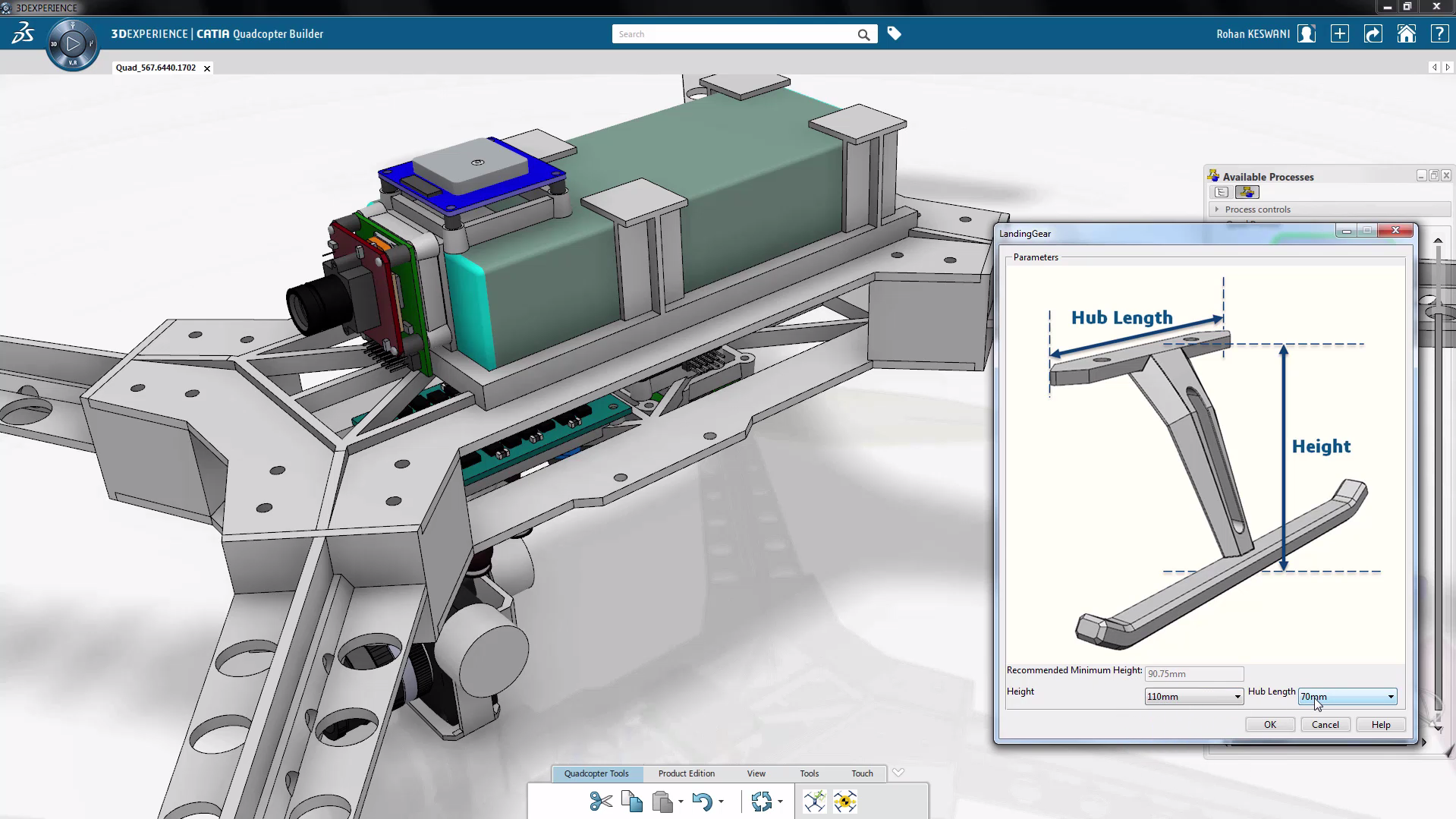
Task: Switch to the Product Edition tab
Action: 685,773
